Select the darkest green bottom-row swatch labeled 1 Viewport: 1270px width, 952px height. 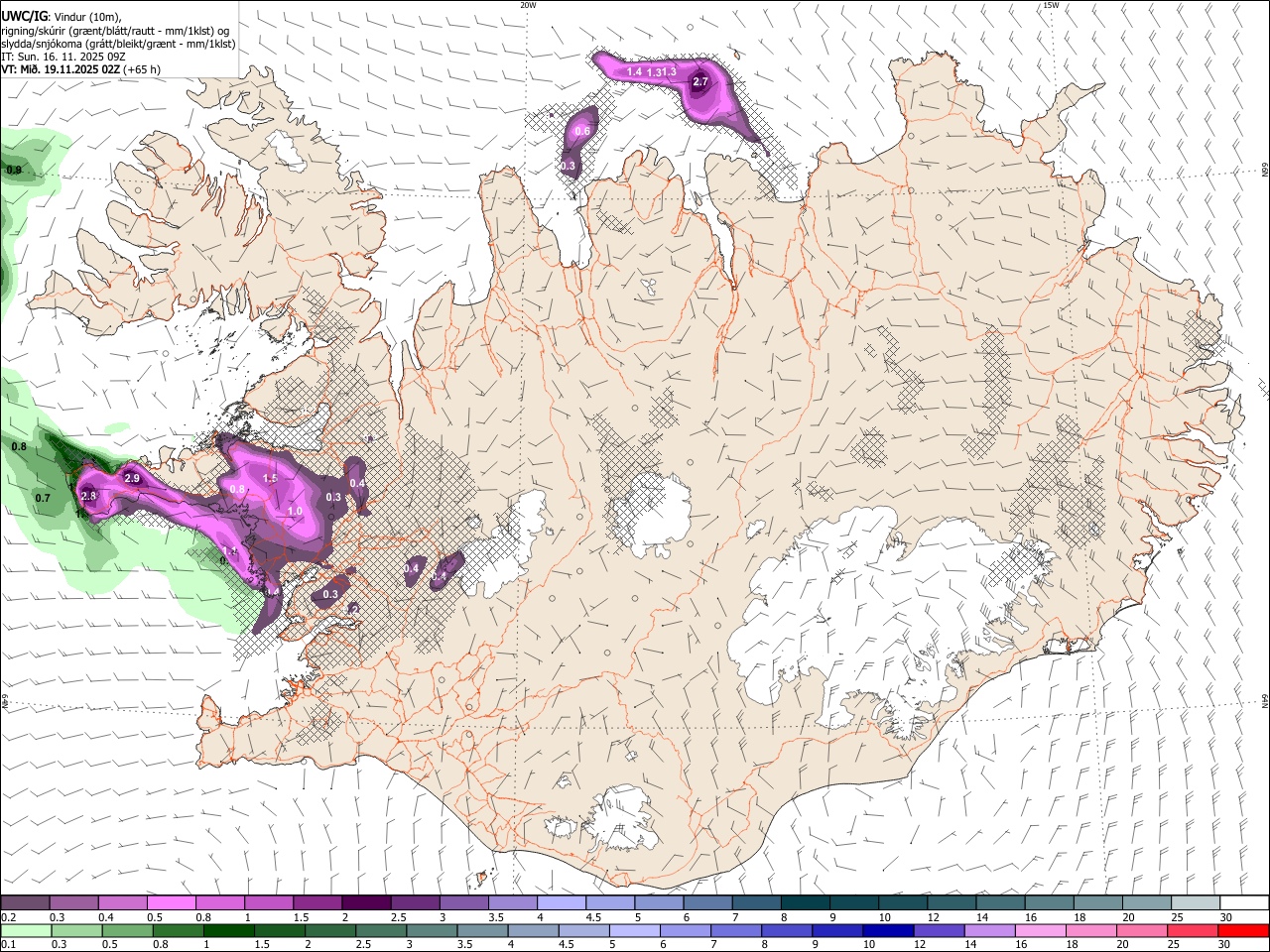click(228, 930)
